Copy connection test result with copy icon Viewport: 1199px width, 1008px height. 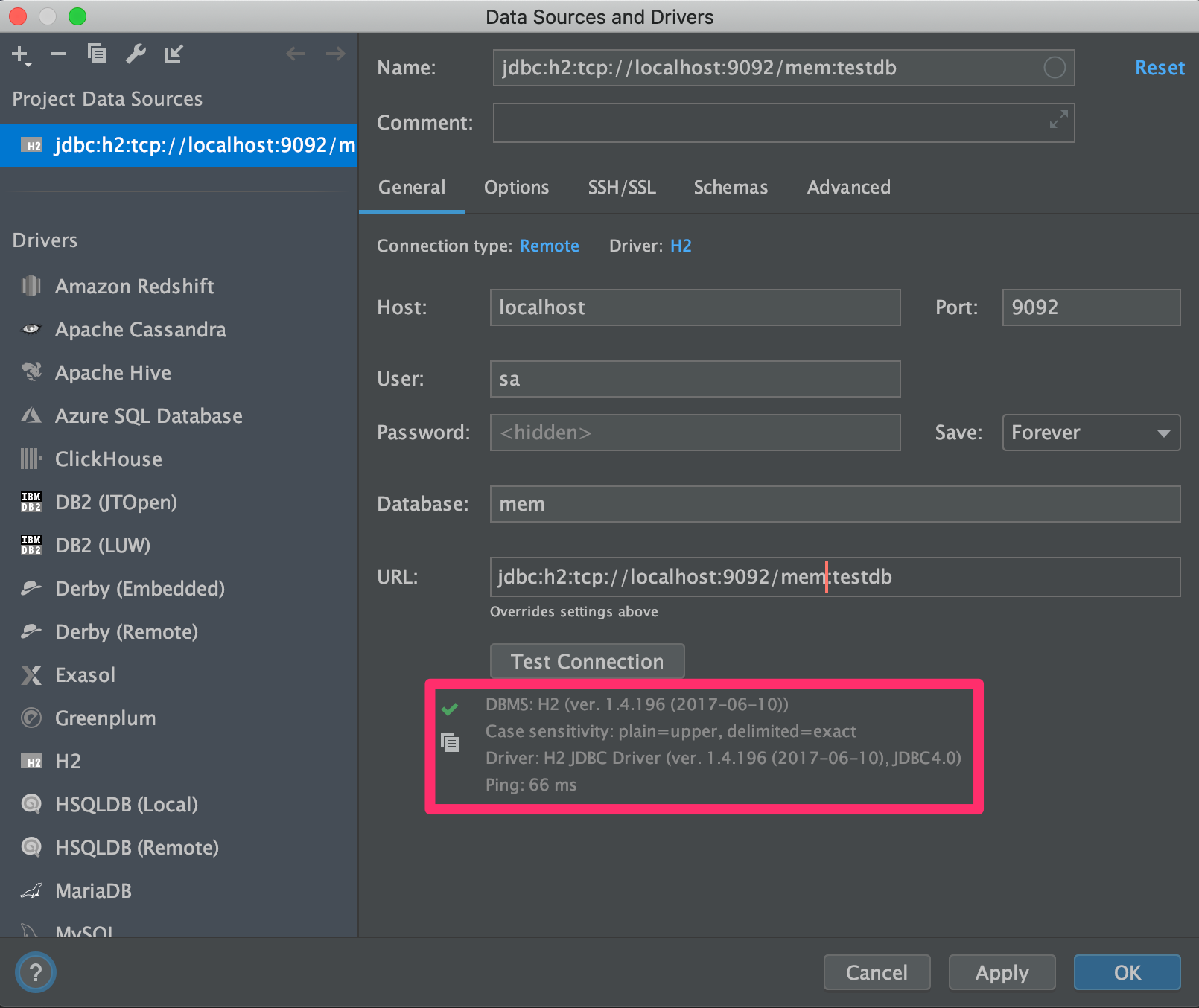pos(450,742)
